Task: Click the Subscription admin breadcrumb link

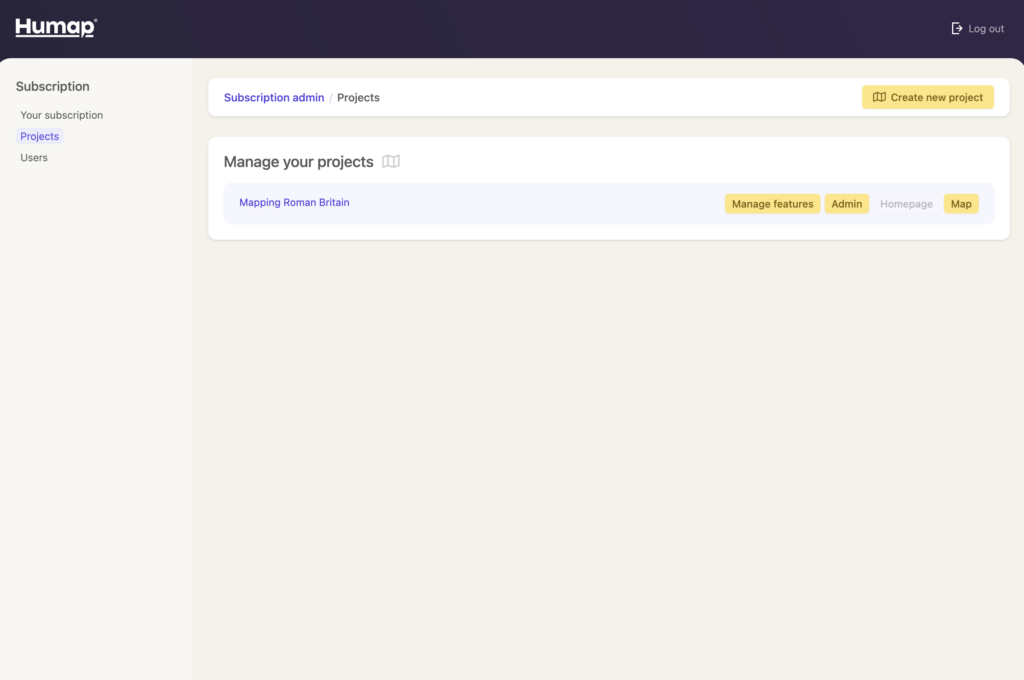Action: 274,98
